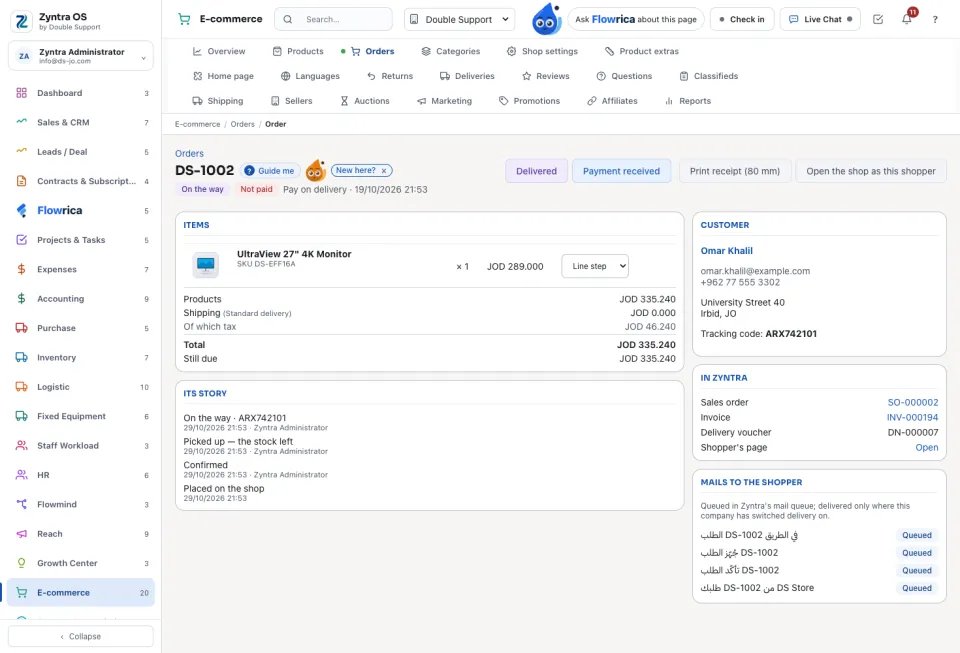Screen dimensions: 960x653
Task: Open the Leads / Deal icon
Action: point(21,152)
